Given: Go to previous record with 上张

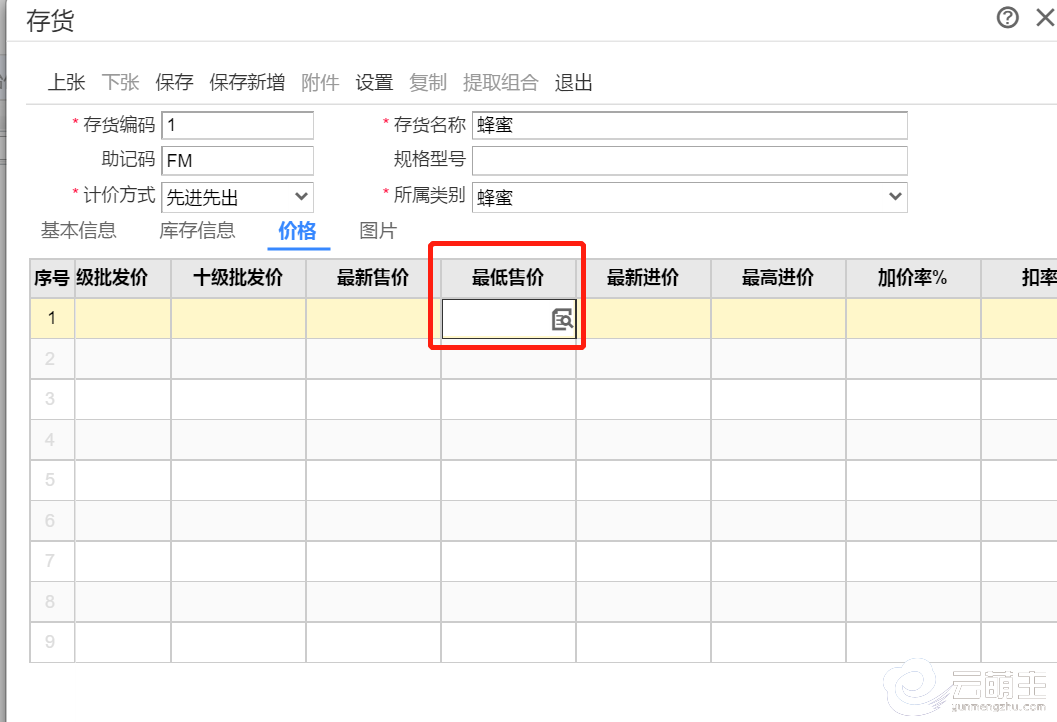Looking at the screenshot, I should (x=67, y=83).
